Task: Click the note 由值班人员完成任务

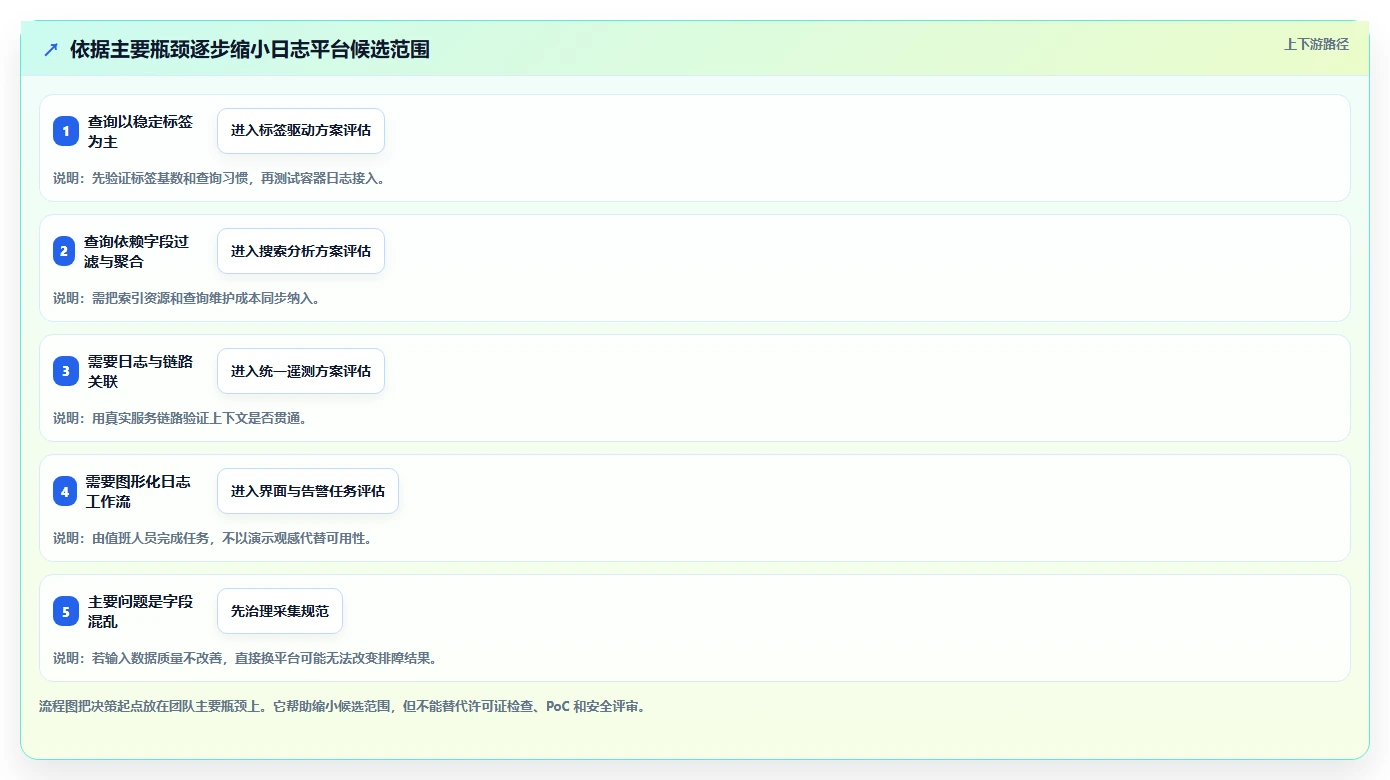Action: [151, 538]
